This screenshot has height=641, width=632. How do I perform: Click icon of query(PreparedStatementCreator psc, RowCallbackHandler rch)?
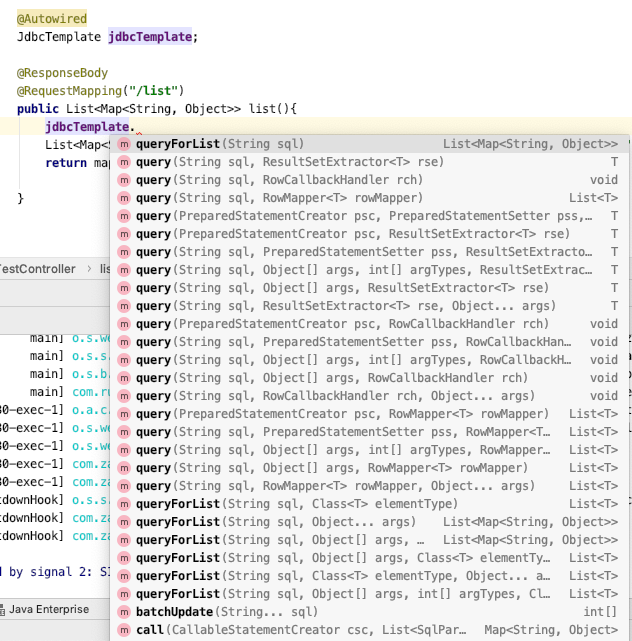pyautogui.click(x=124, y=324)
